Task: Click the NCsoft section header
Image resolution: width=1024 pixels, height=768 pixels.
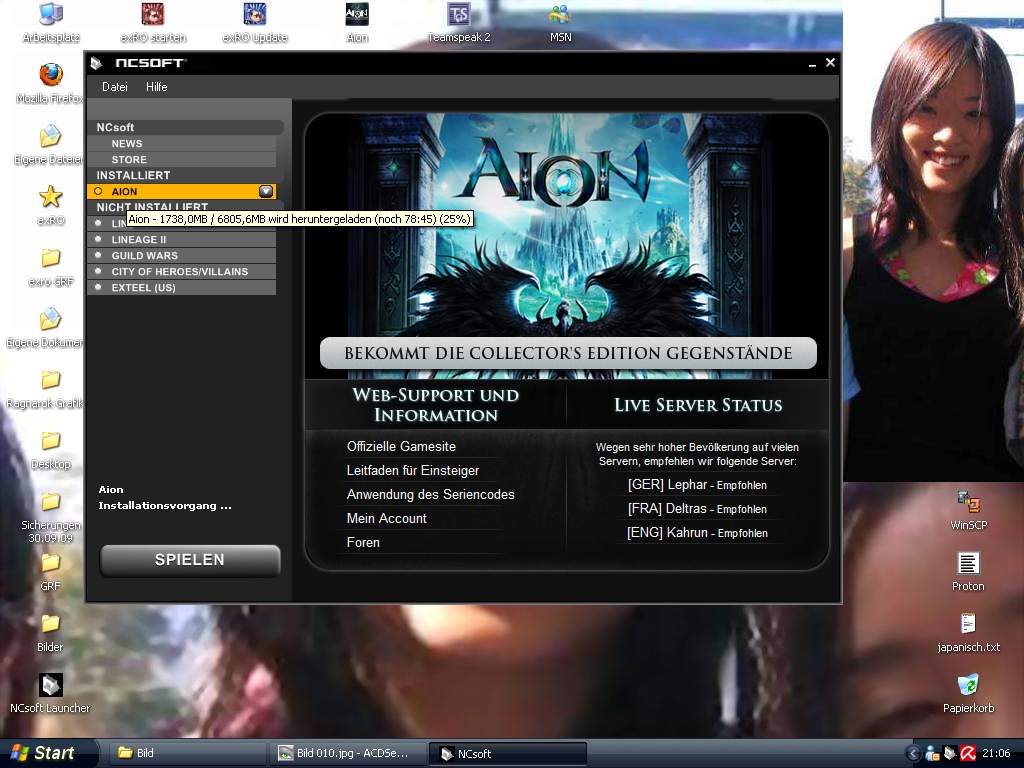Action: [185, 127]
